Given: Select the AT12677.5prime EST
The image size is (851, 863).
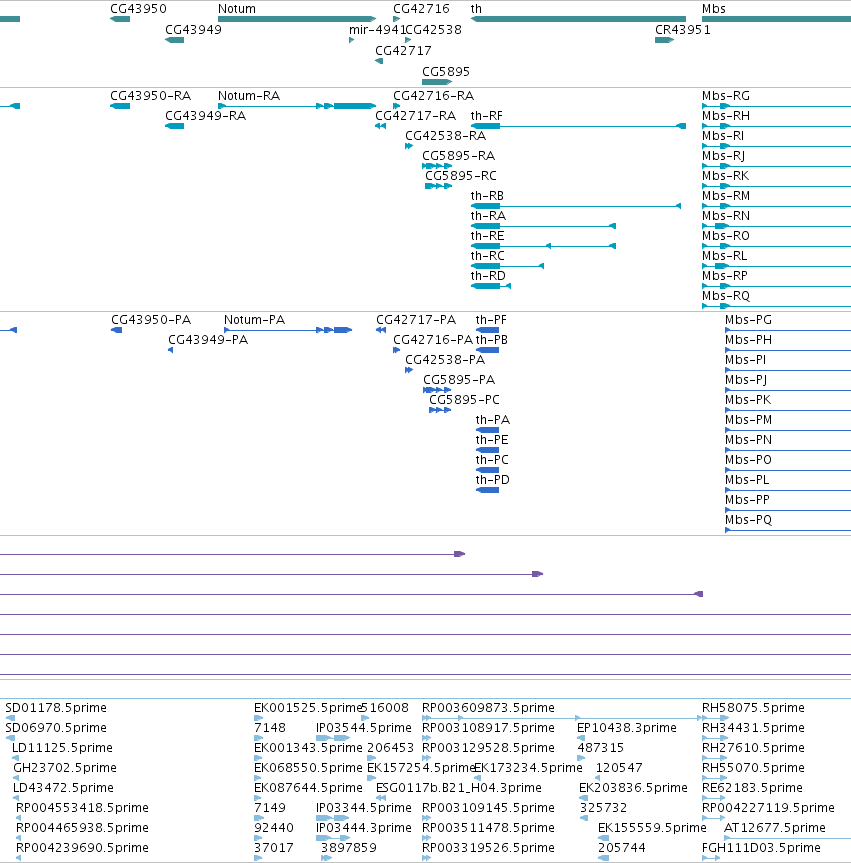Looking at the screenshot, I should tap(787, 838).
